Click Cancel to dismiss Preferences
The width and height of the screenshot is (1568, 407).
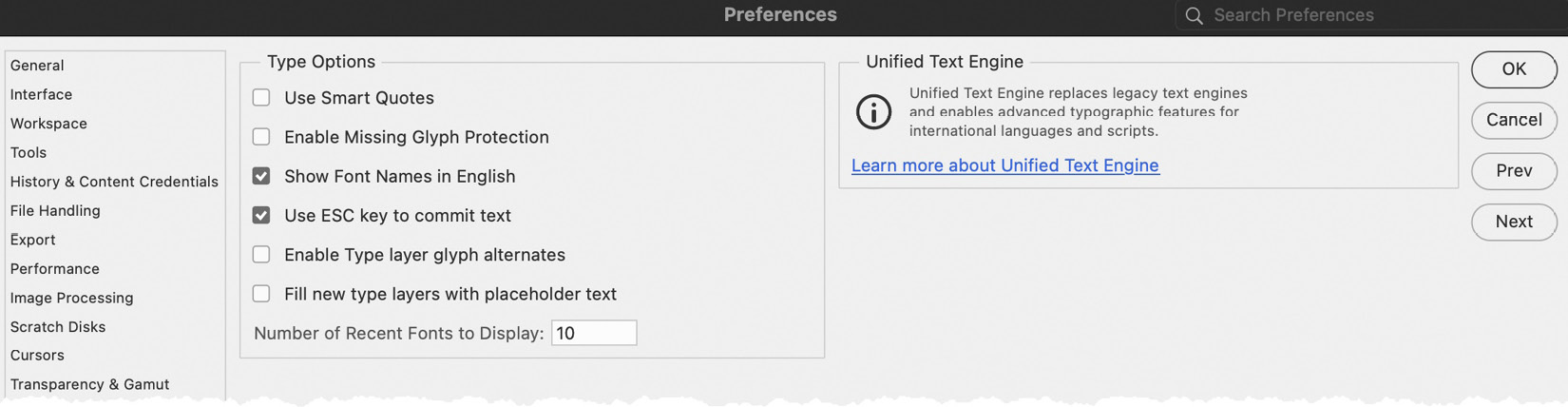1514,120
